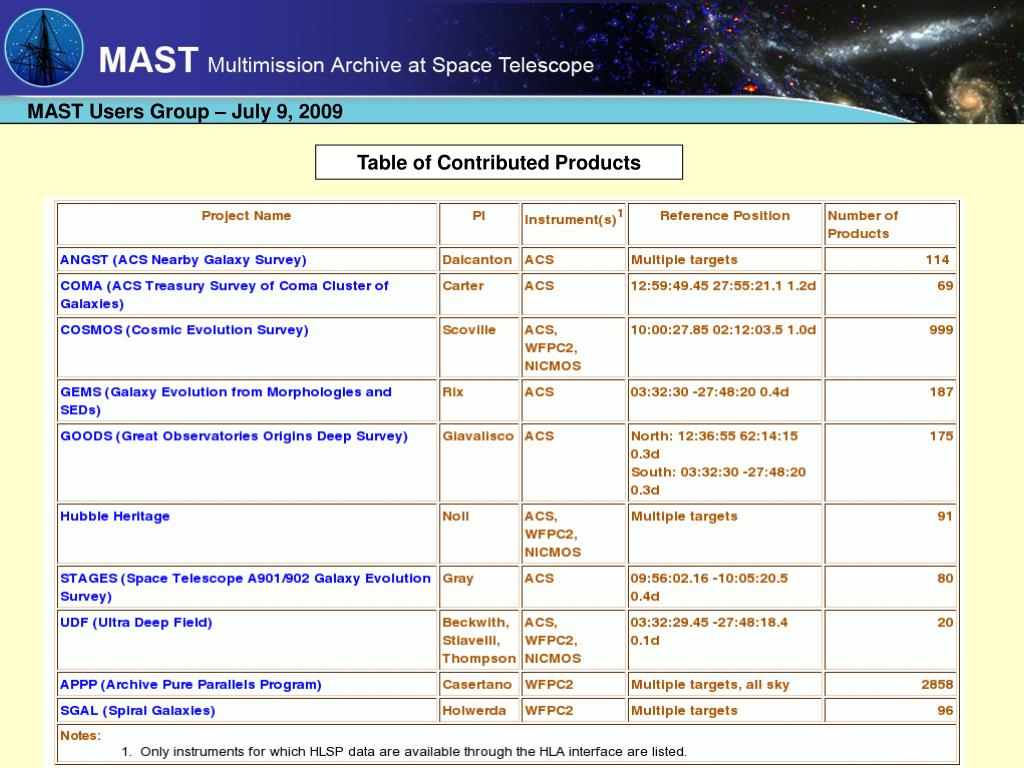Screen dimensions: 1024x768
Task: Click the MAST Users Group July 9, 2009 heading
Action: 185,111
